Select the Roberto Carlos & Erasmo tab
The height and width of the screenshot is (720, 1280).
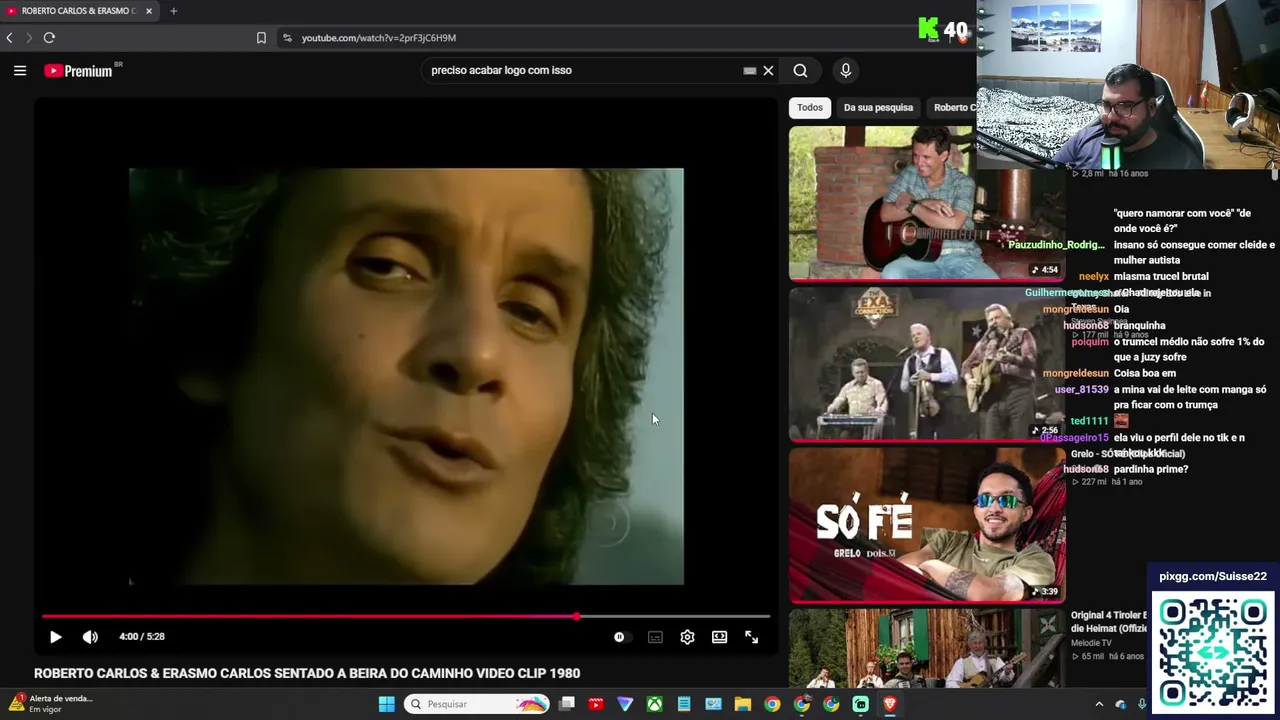point(79,11)
